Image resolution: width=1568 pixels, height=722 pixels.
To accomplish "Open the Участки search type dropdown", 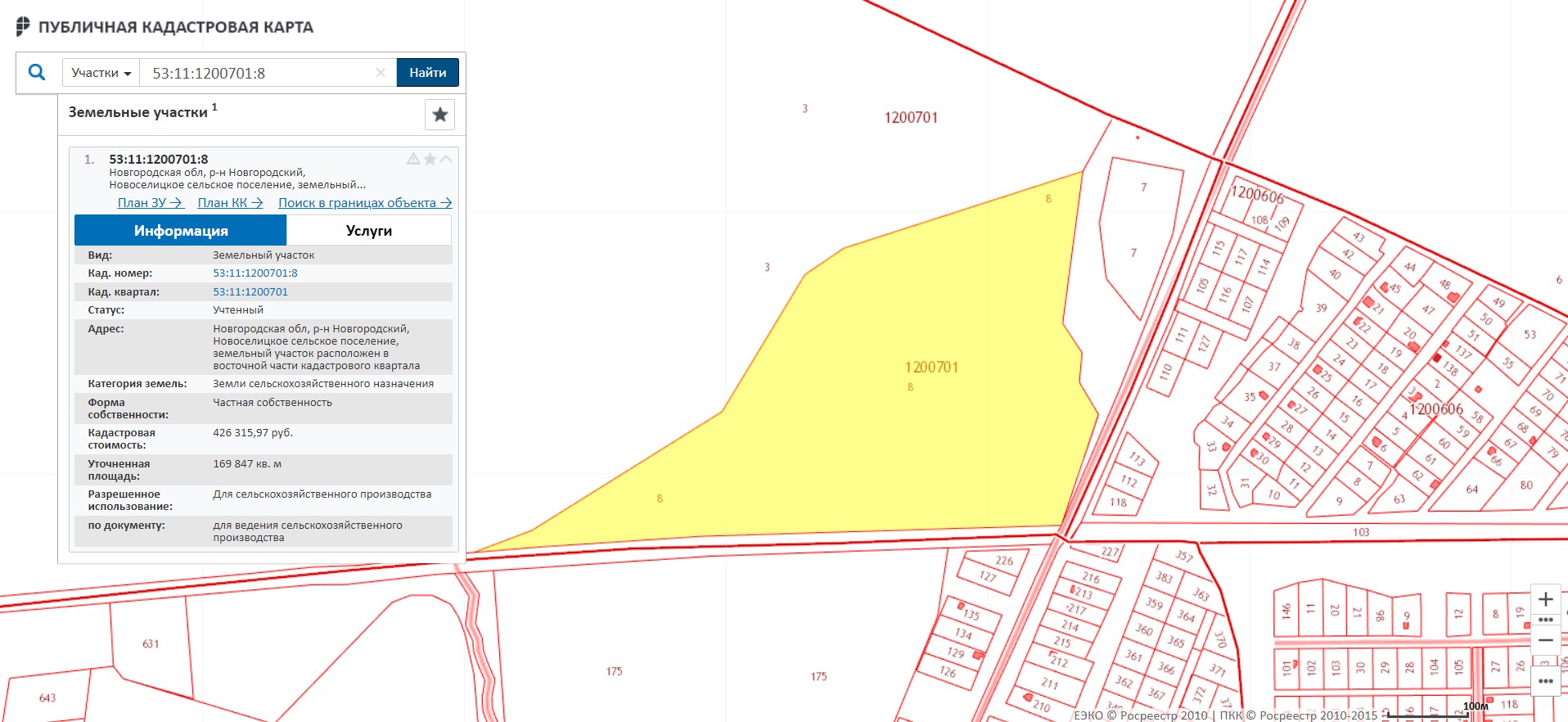I will tap(101, 73).
